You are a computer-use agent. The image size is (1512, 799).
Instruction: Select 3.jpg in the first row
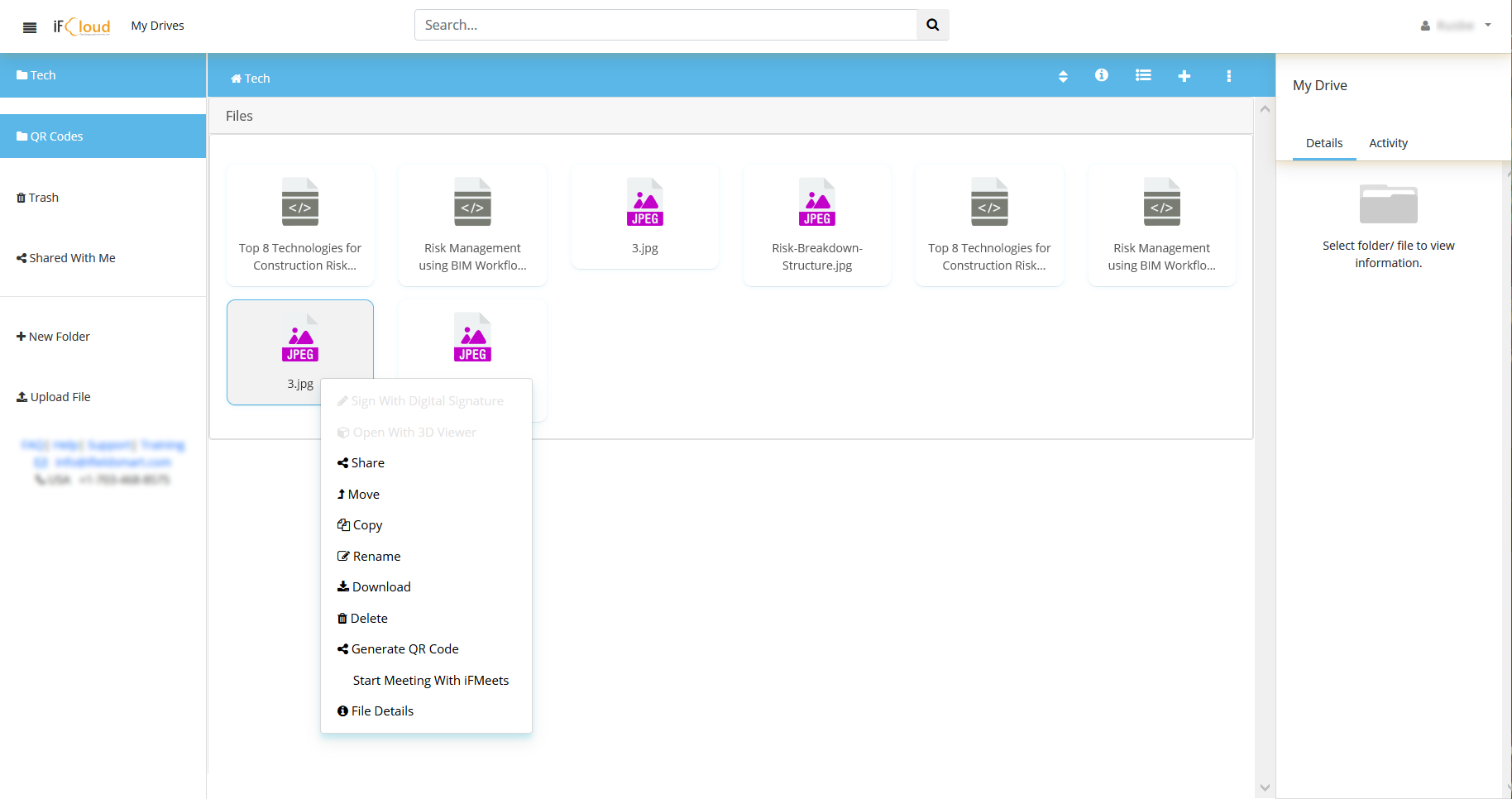(645, 217)
